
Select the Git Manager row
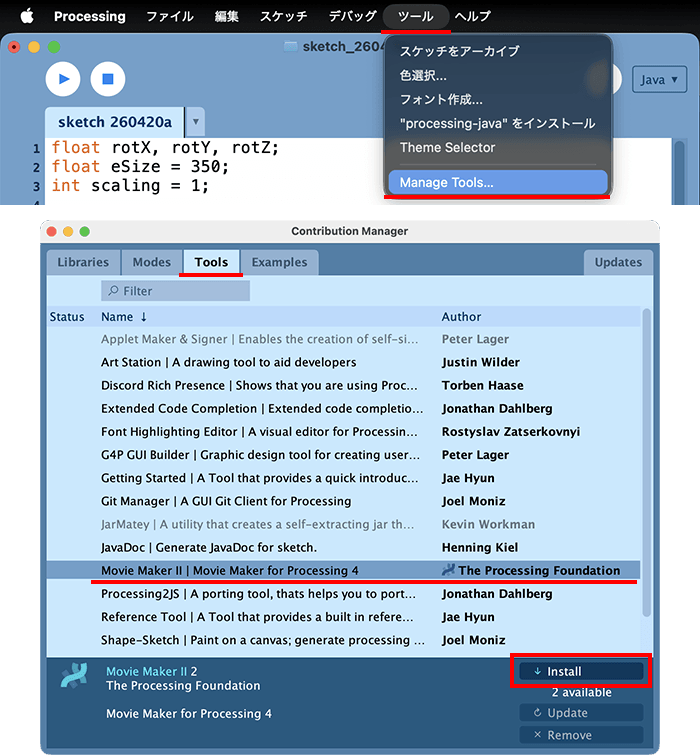(343, 501)
